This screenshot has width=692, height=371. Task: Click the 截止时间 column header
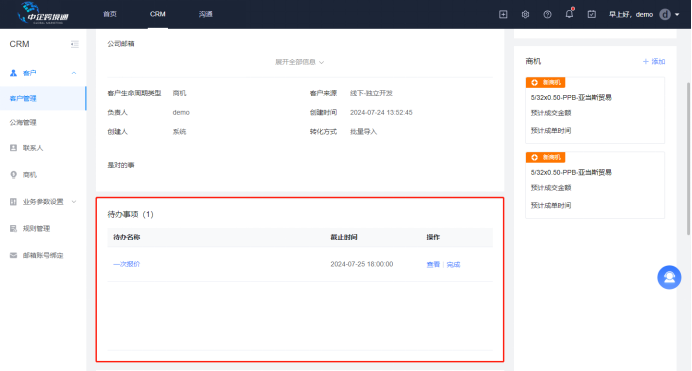pyautogui.click(x=344, y=237)
